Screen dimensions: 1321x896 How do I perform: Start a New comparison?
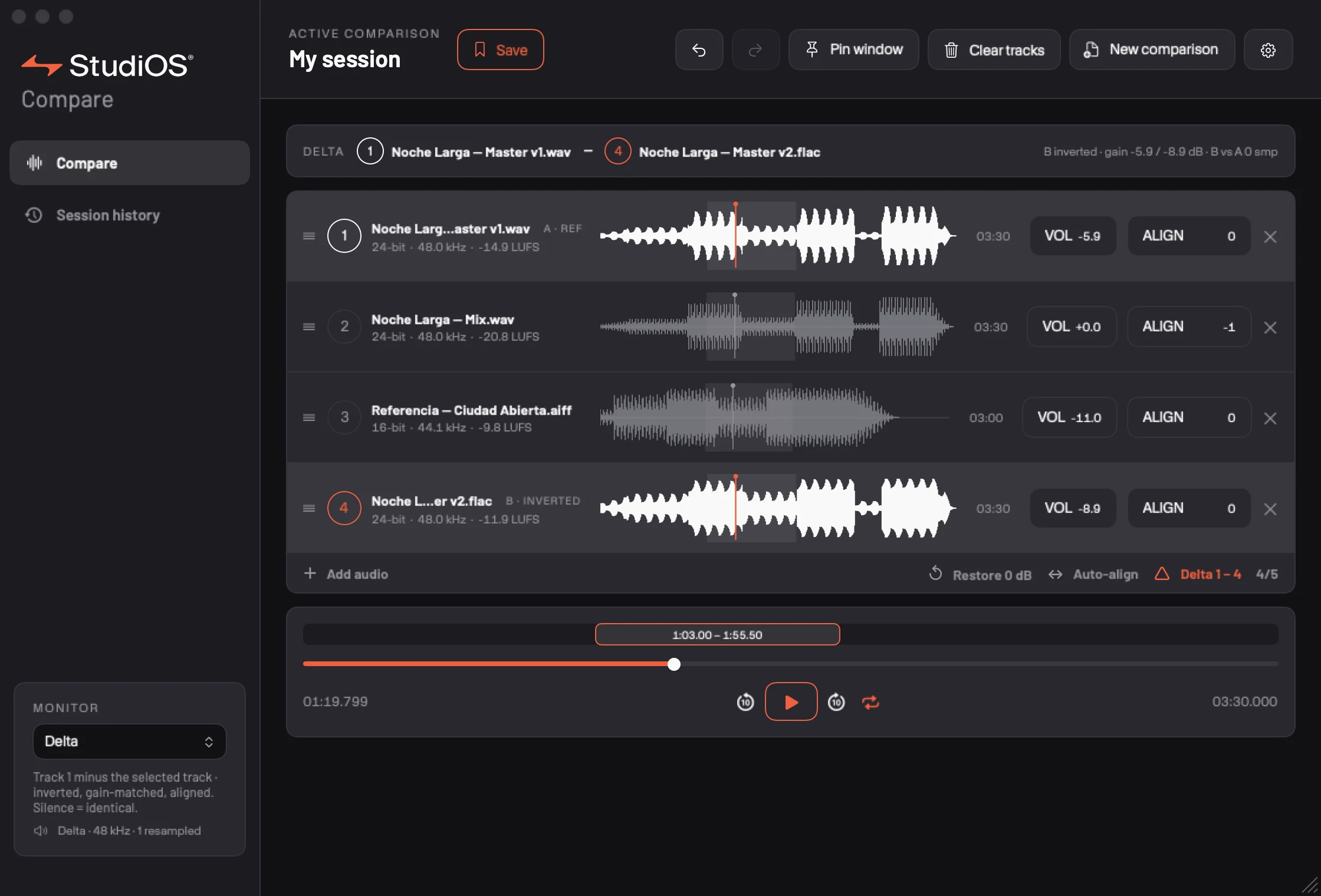click(1152, 50)
